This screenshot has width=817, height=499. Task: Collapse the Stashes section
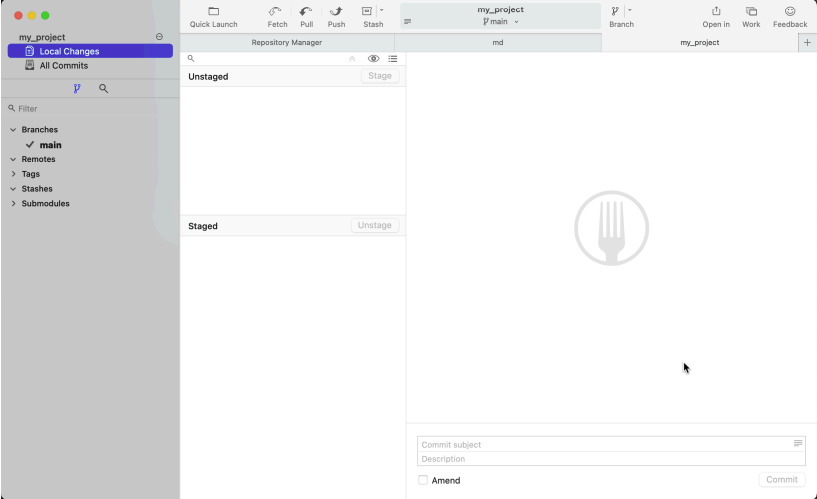point(13,189)
